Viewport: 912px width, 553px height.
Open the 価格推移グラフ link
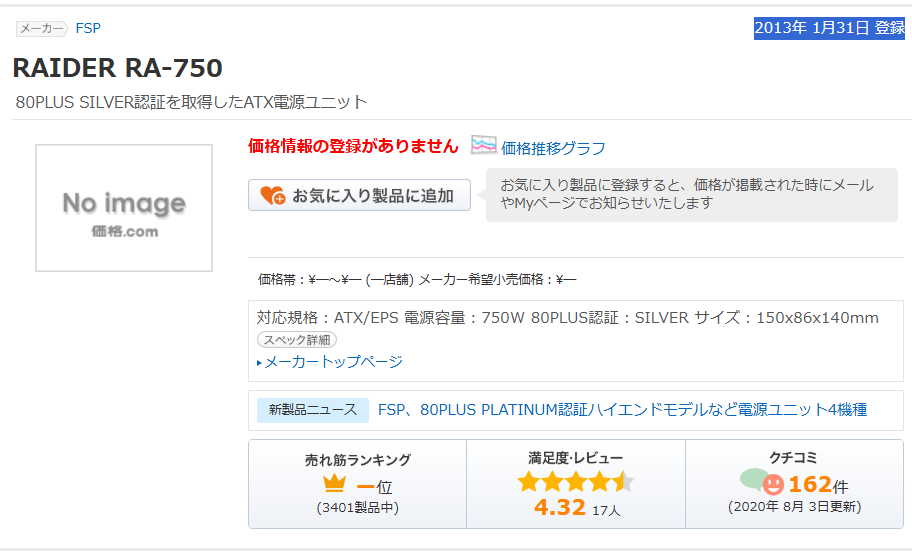click(553, 148)
